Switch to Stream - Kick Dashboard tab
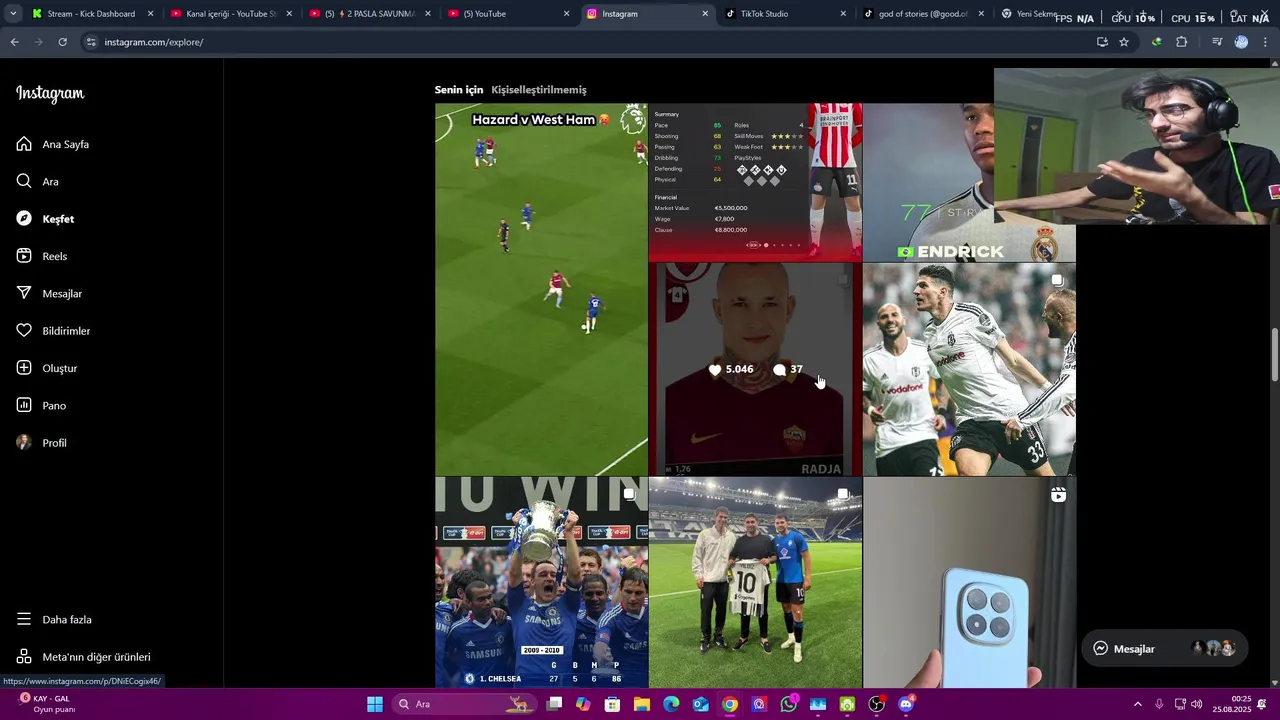The image size is (1280, 720). 91,14
